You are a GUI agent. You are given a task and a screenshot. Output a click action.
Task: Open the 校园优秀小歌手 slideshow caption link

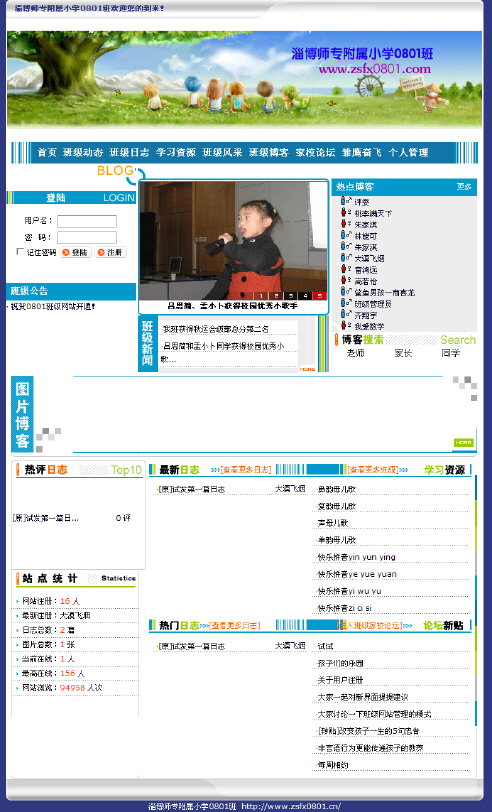[233, 306]
